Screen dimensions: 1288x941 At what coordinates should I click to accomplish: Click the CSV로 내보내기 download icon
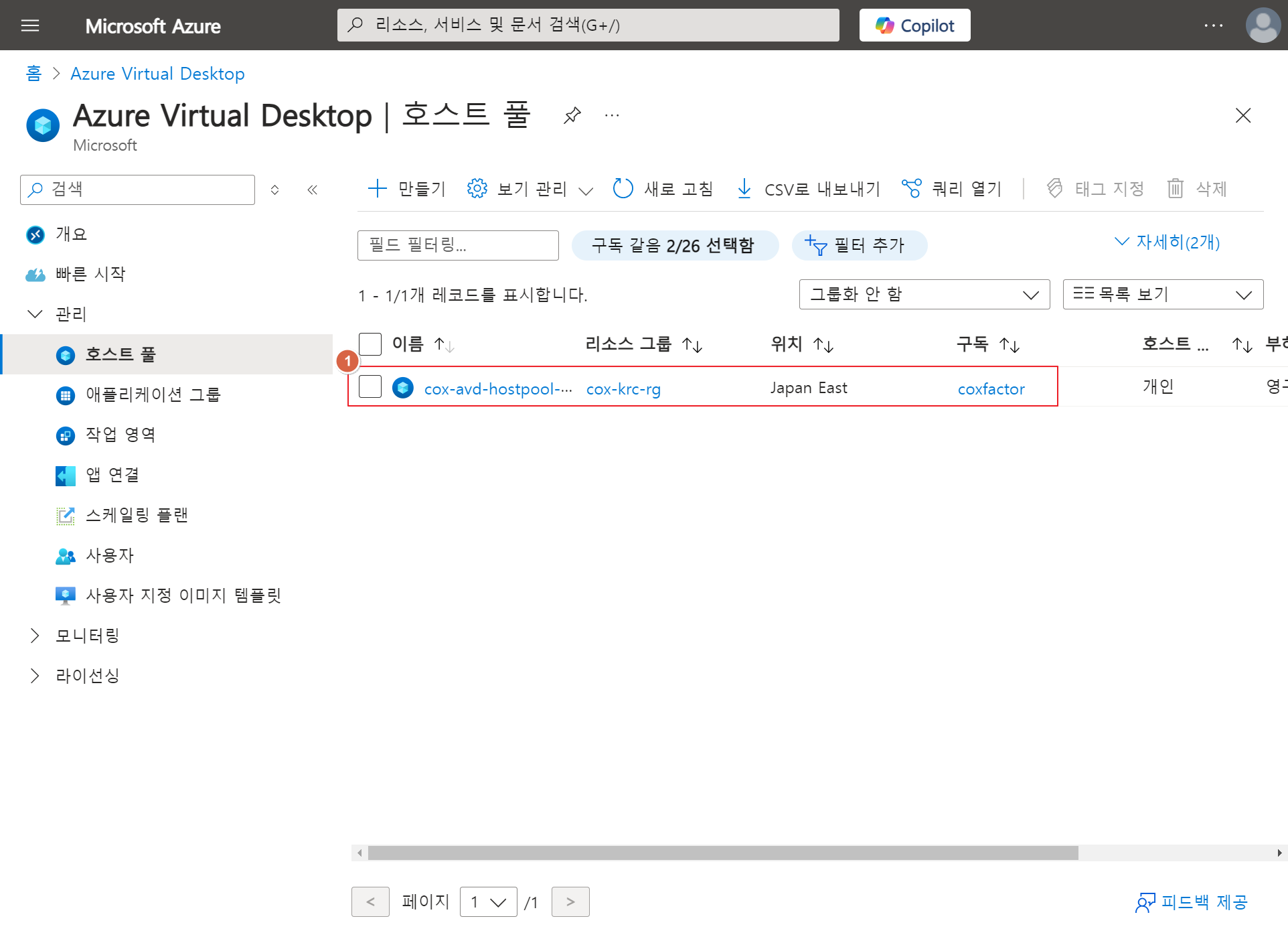[x=744, y=189]
